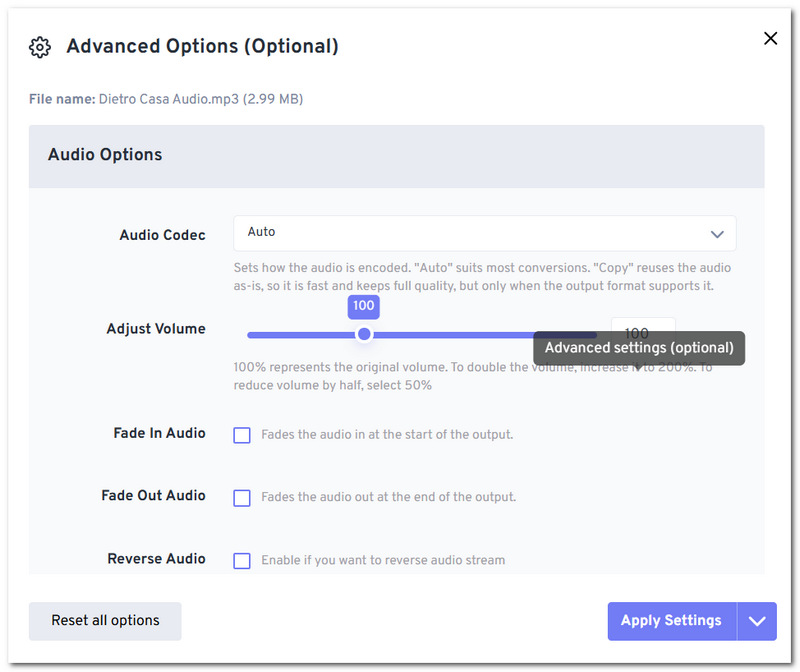
Task: Click the Advanced settings (optional) tooltip
Action: pos(639,348)
